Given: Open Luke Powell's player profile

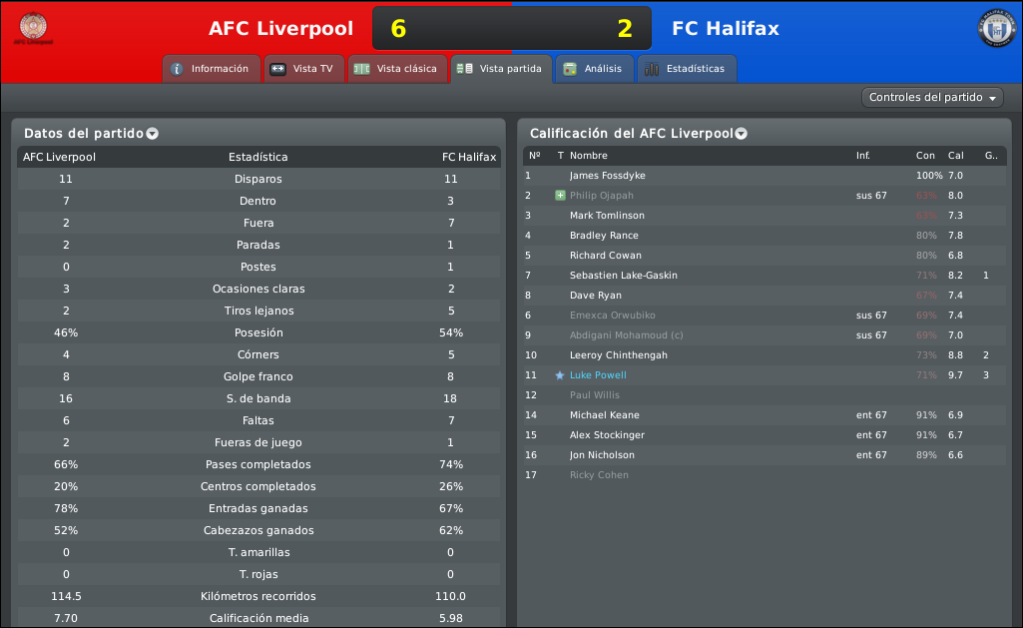Looking at the screenshot, I should 598,376.
